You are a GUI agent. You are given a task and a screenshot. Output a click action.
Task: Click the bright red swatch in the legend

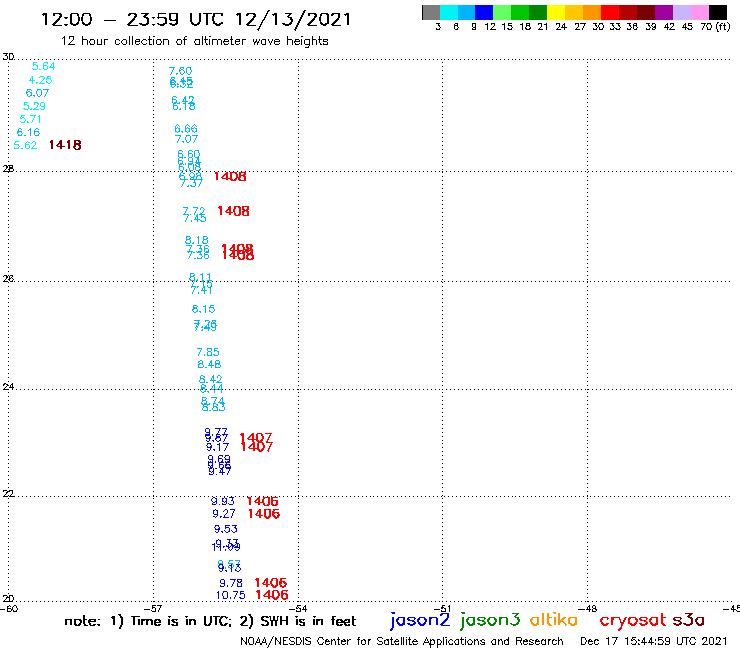click(x=610, y=12)
